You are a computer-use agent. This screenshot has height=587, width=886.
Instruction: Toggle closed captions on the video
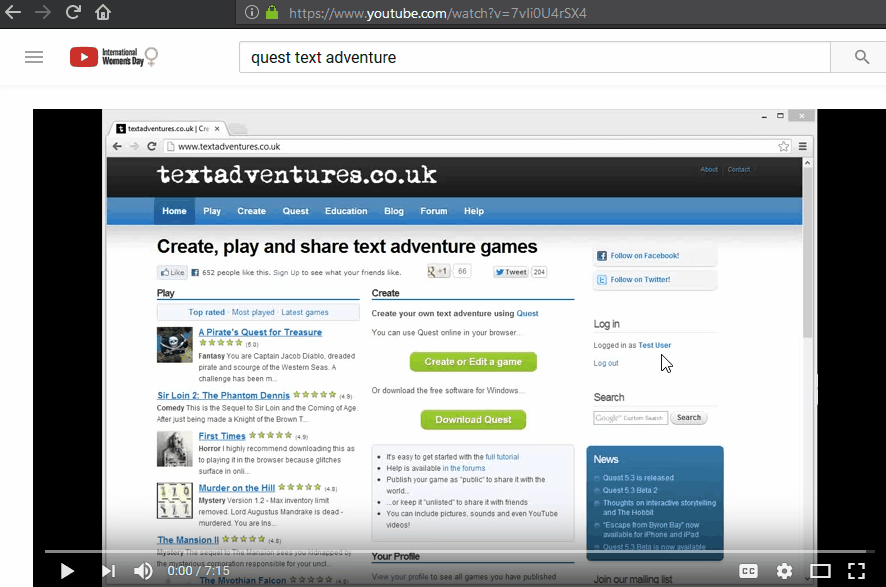point(748,571)
